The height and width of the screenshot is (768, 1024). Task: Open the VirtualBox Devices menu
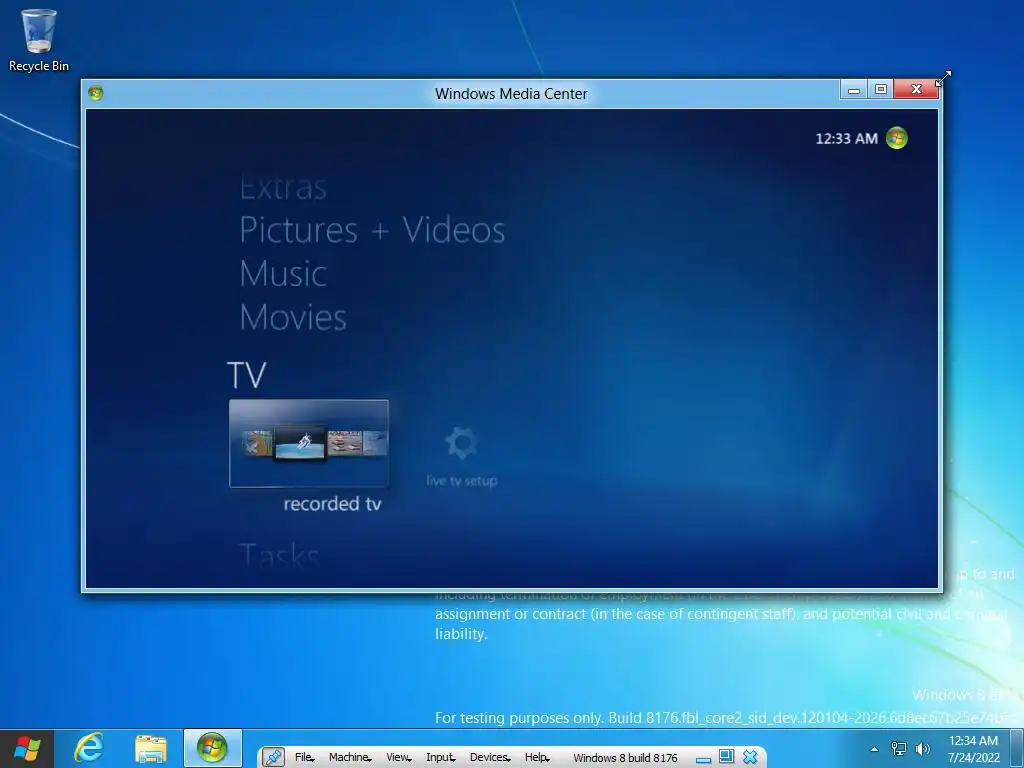tap(490, 758)
